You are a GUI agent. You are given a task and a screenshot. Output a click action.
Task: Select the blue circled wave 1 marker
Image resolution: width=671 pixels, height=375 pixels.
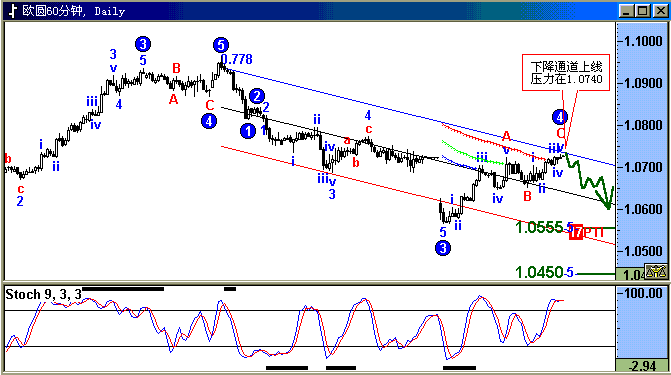[x=248, y=131]
